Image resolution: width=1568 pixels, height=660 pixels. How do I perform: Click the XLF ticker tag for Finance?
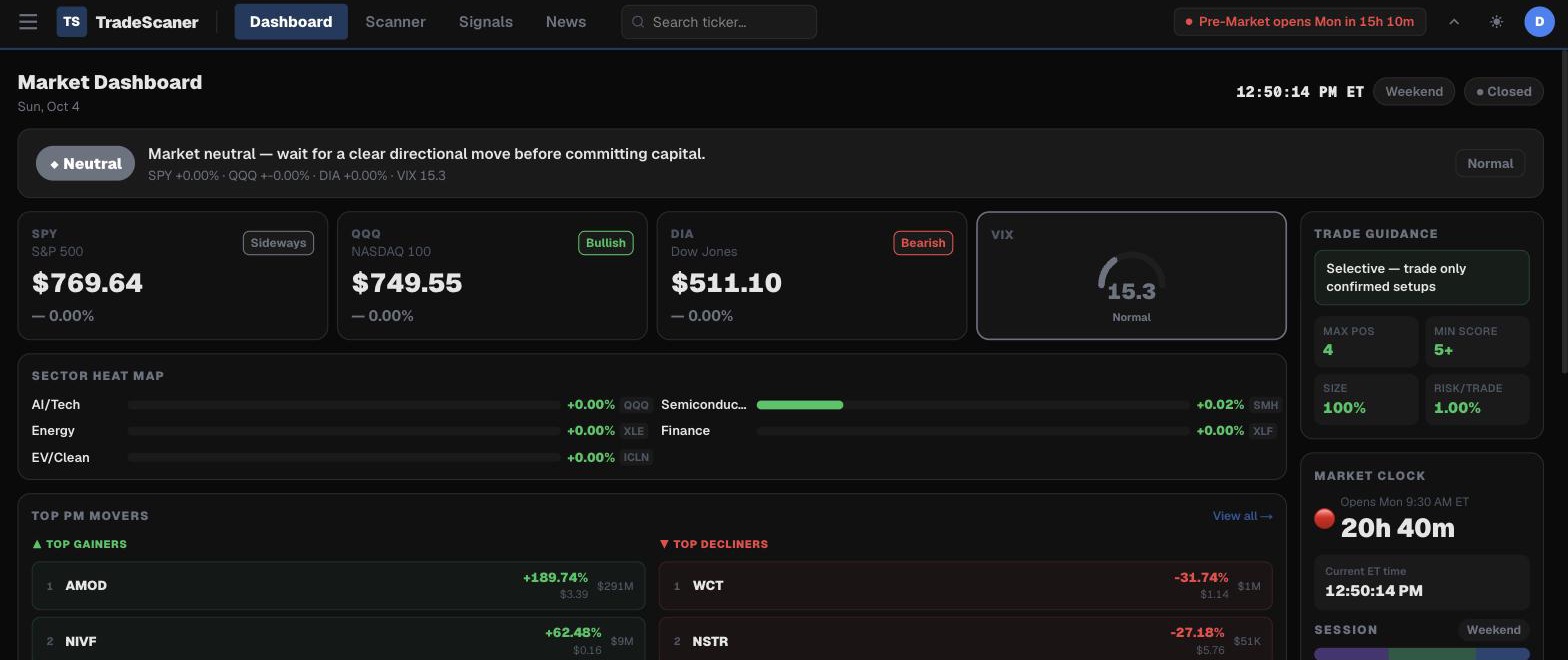[1264, 431]
